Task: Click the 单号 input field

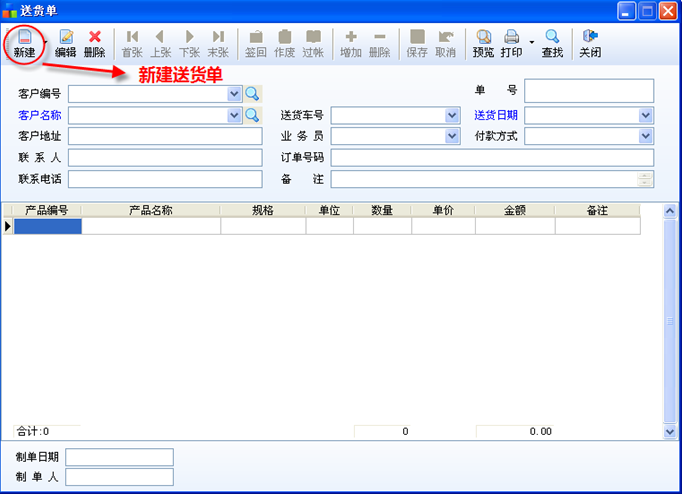Action: point(589,91)
